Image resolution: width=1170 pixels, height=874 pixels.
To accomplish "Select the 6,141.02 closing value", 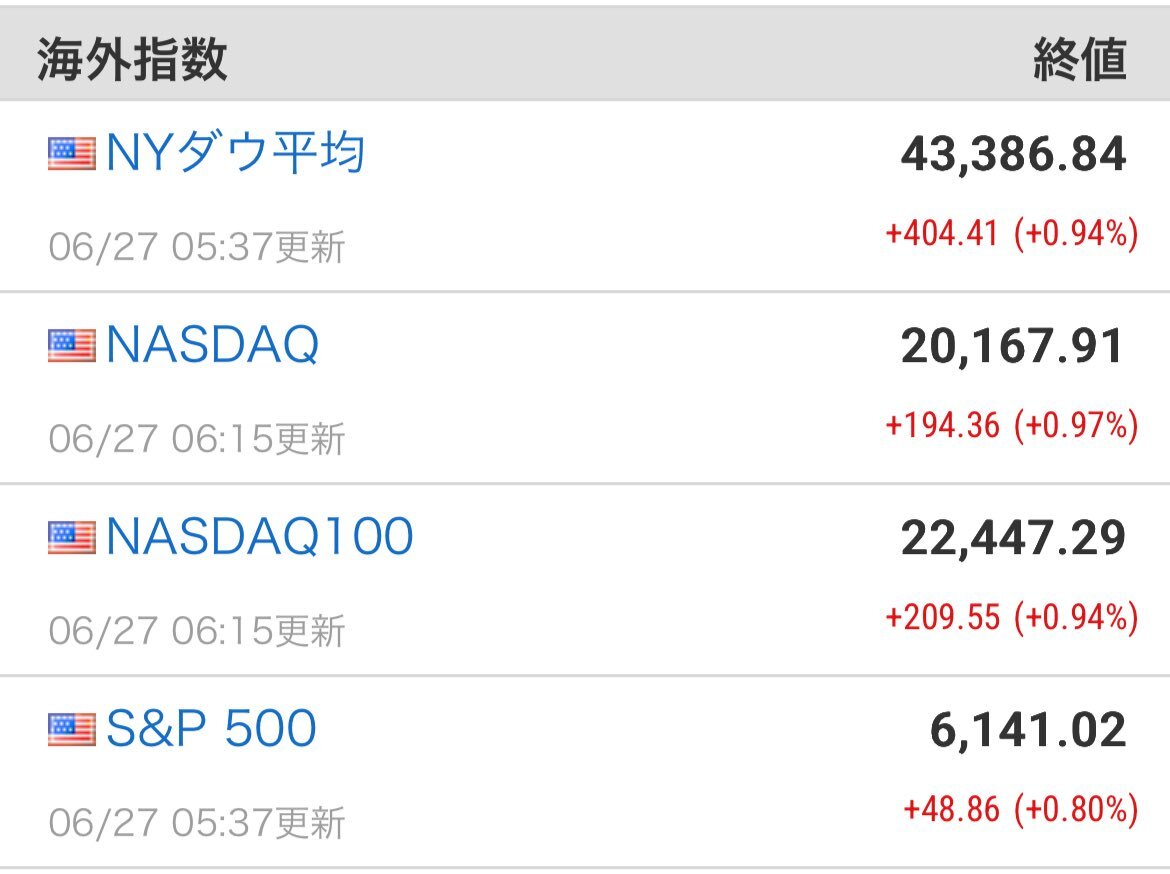I will (1028, 730).
